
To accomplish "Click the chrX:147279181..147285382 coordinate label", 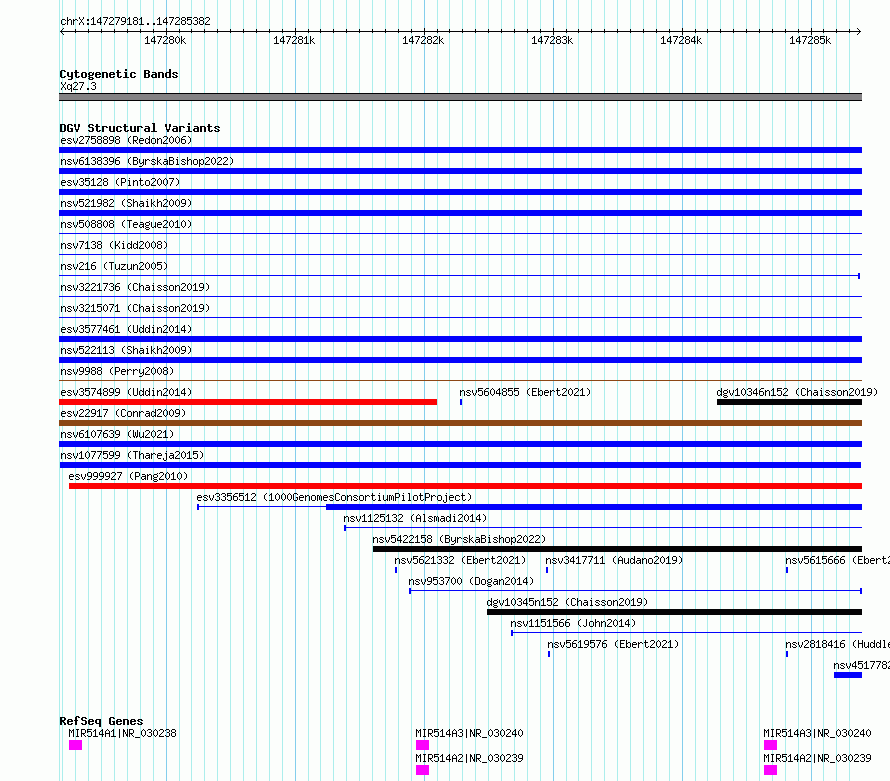I will tap(135, 22).
